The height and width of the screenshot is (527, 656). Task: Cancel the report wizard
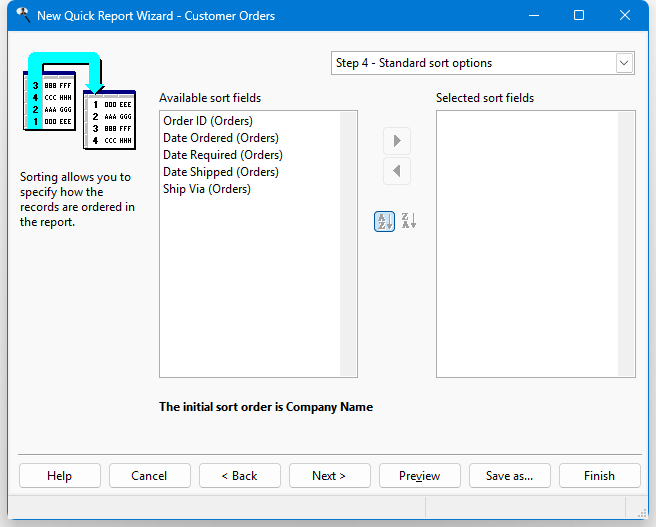[149, 476]
